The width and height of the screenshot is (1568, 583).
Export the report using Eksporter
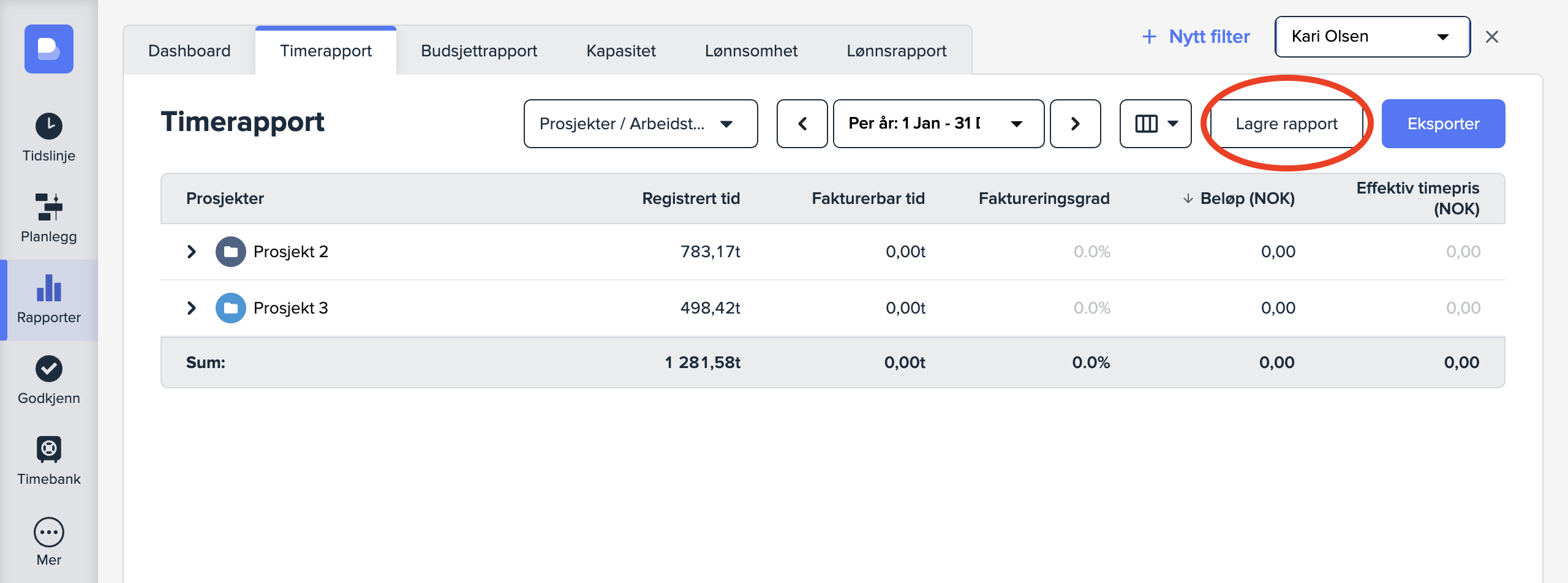click(x=1443, y=124)
